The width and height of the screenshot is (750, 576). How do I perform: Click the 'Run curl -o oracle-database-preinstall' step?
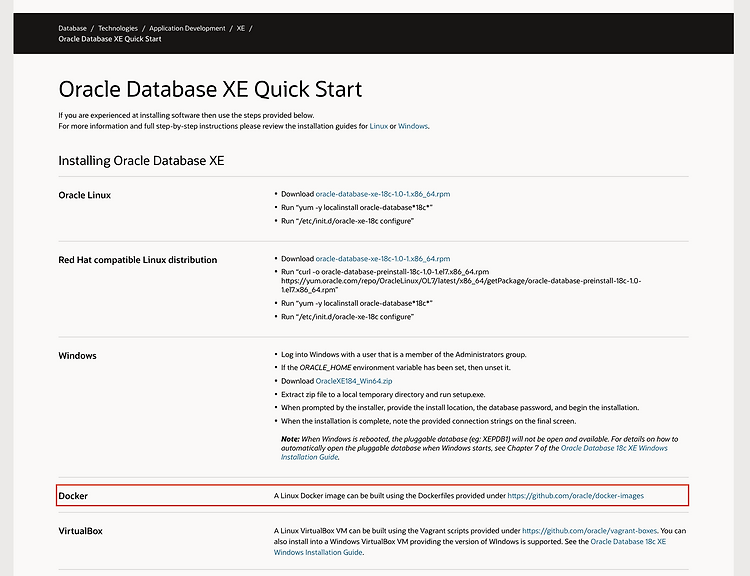[x=461, y=281]
